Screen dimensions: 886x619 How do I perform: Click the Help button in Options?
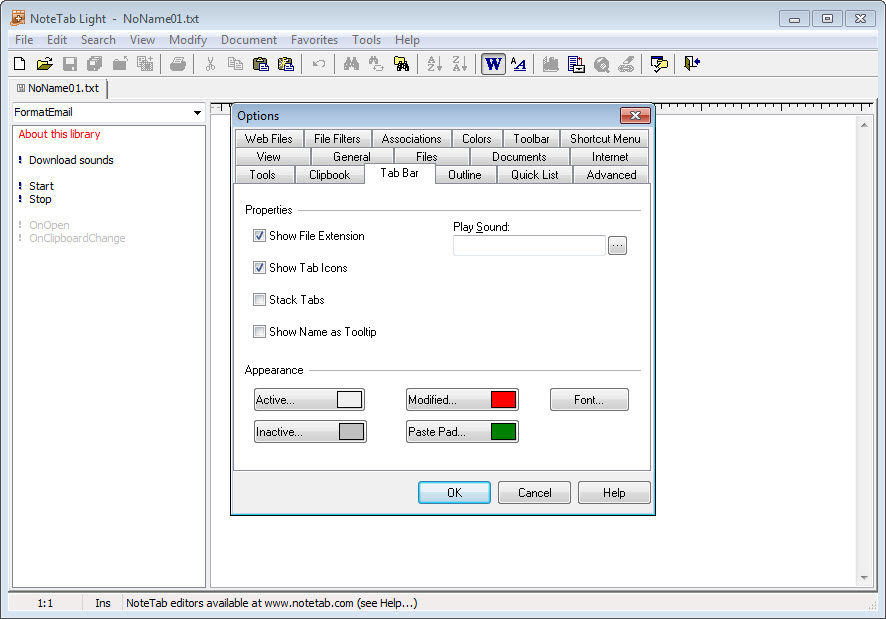pos(614,492)
